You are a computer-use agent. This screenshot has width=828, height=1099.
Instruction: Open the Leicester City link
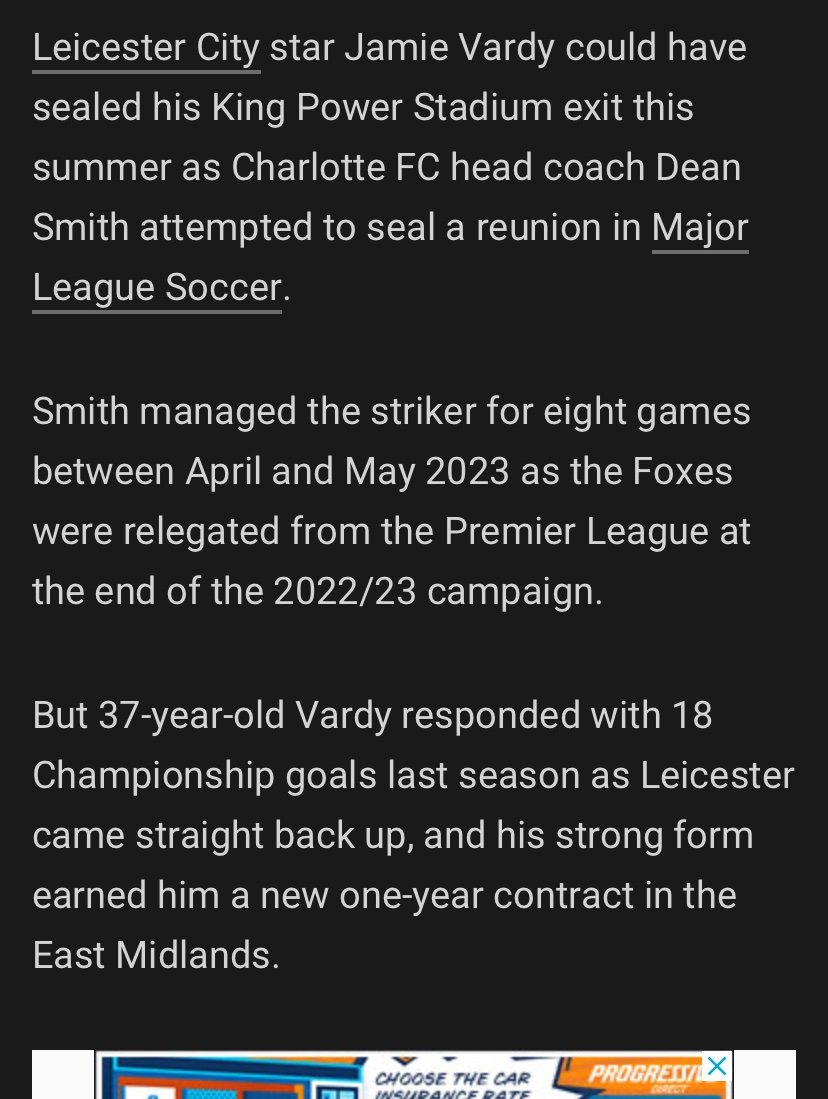[x=147, y=48]
